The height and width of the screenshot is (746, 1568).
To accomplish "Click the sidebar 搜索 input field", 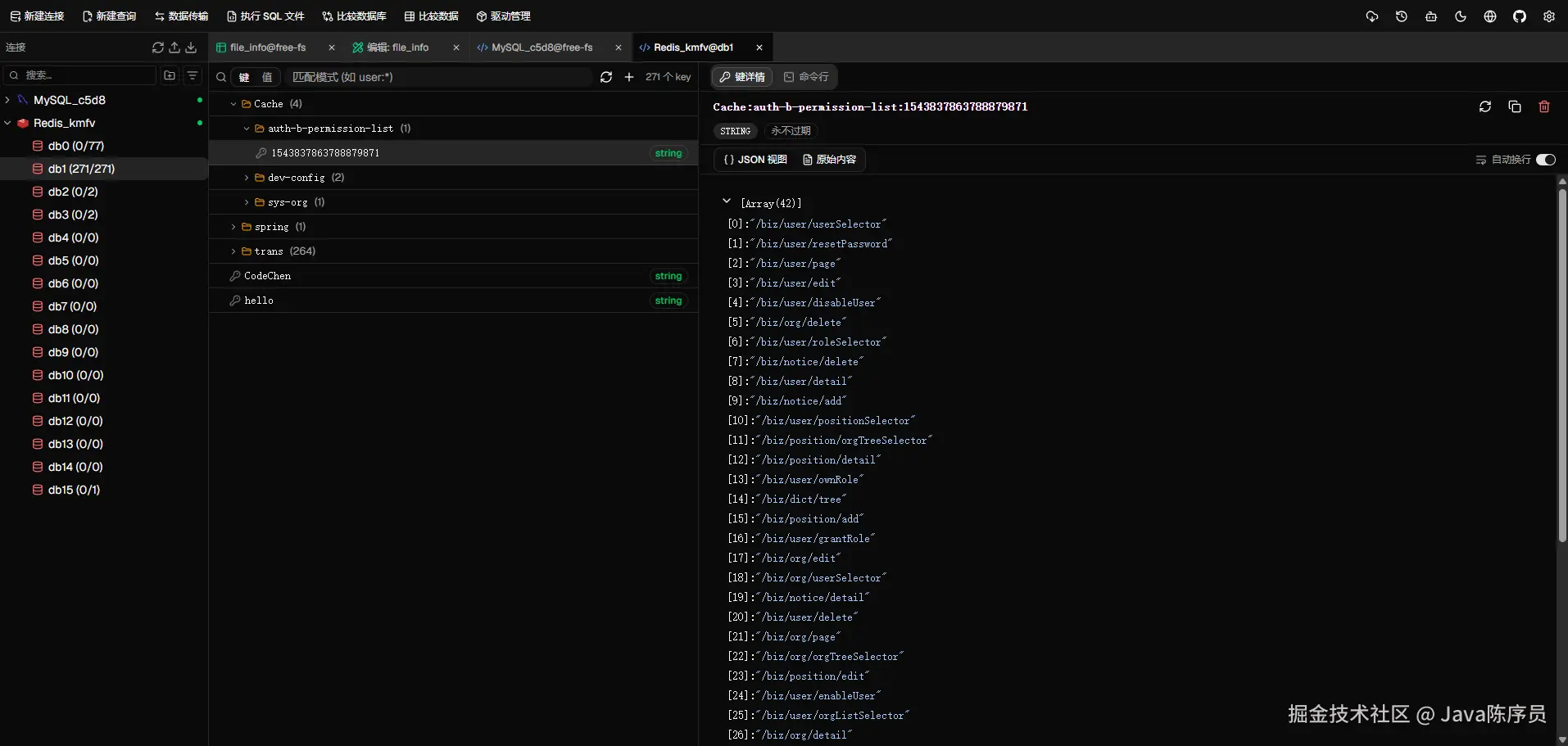I will click(x=80, y=75).
